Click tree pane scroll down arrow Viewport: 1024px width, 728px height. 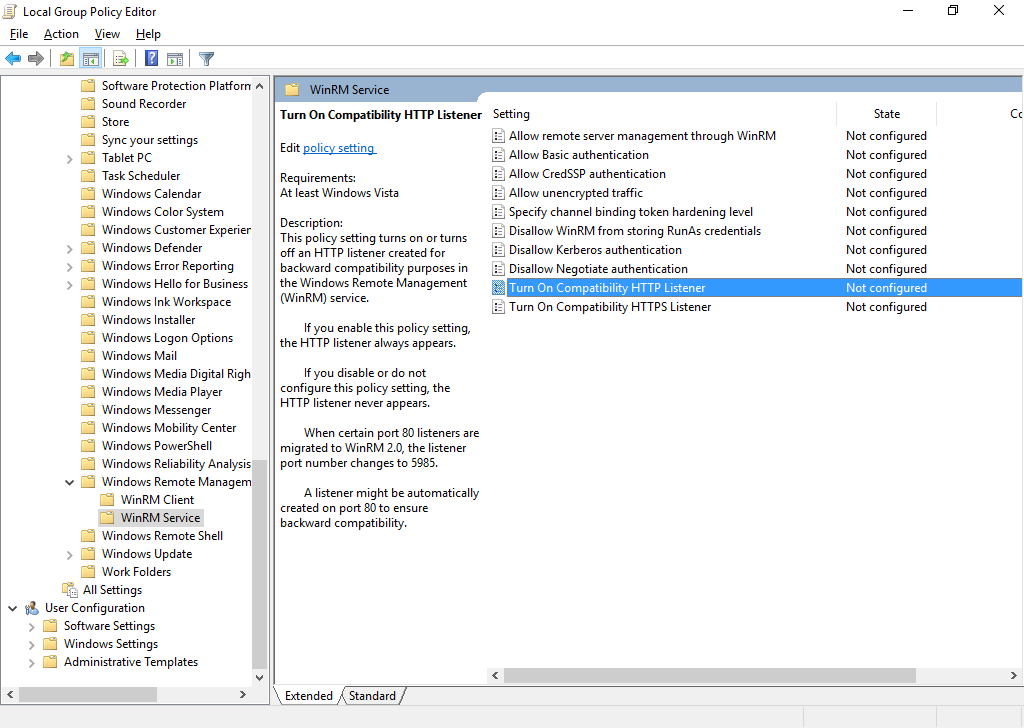259,677
